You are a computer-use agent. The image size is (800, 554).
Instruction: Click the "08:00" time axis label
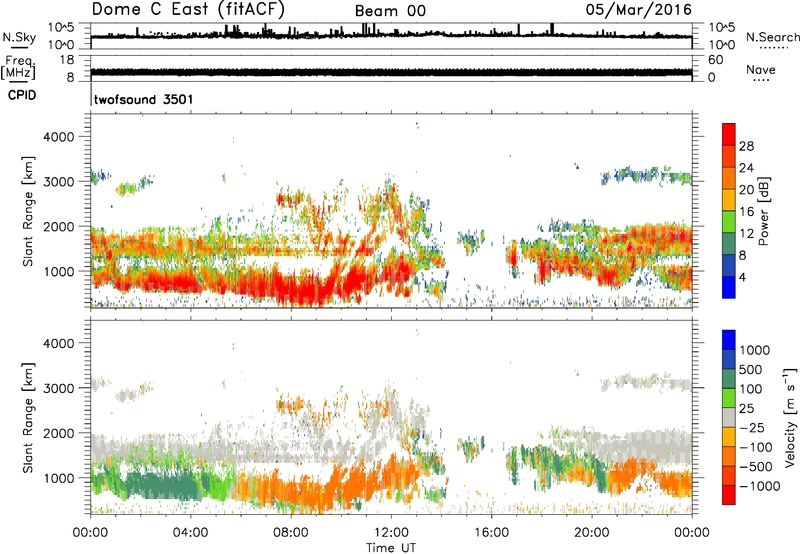click(x=291, y=533)
